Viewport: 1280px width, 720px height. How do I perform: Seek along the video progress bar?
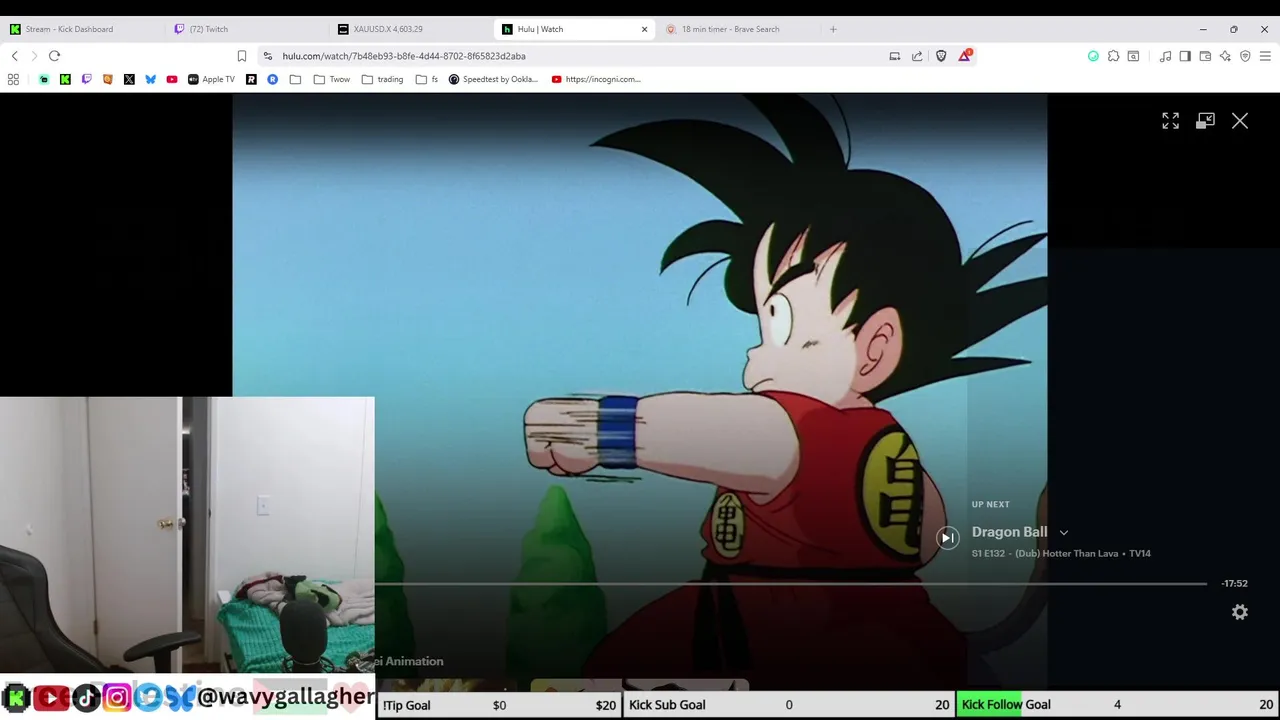[x=790, y=583]
